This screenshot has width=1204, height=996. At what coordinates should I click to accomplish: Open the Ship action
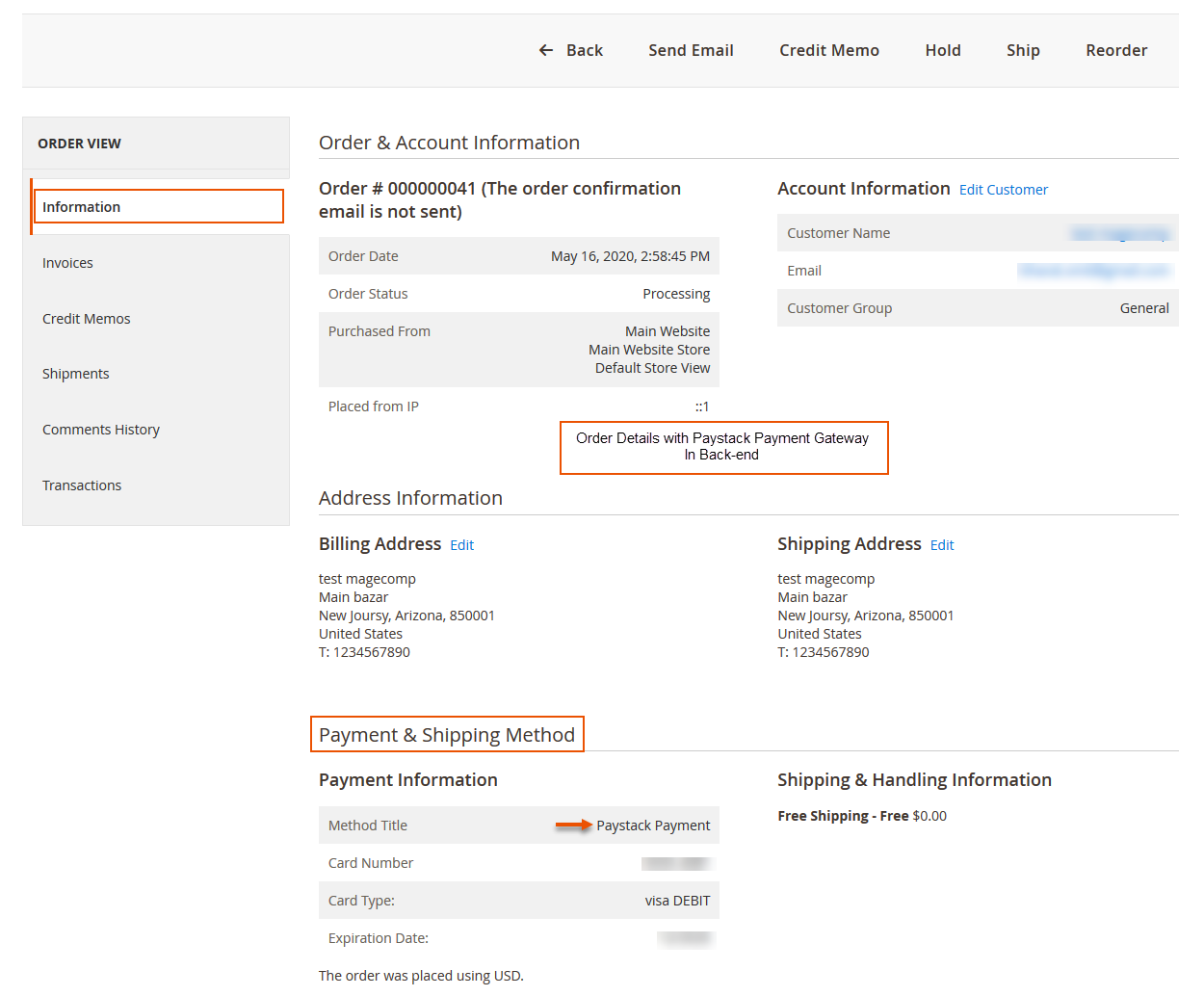pos(1022,49)
